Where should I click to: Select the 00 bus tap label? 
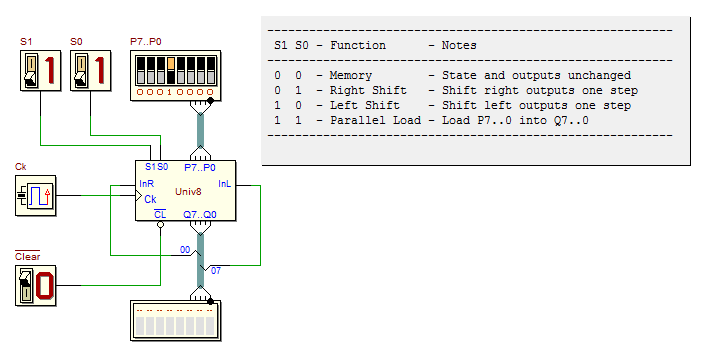tap(185, 249)
